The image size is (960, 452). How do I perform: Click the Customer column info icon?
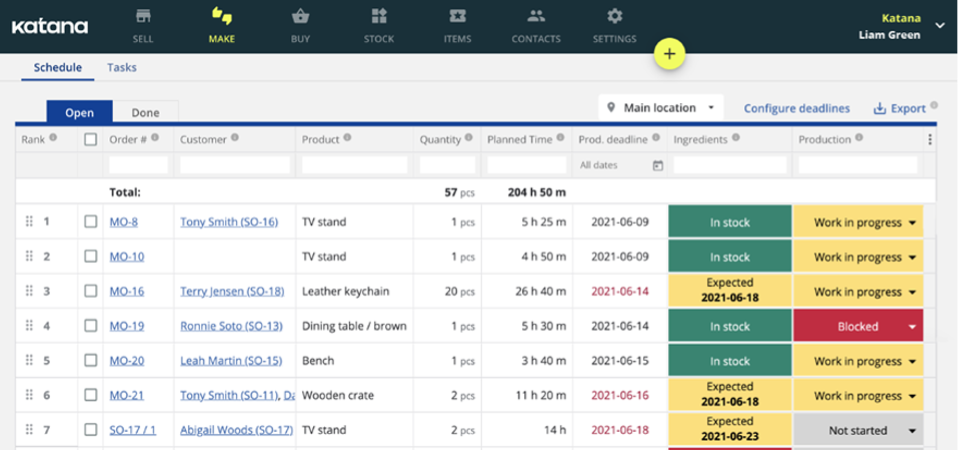click(235, 138)
